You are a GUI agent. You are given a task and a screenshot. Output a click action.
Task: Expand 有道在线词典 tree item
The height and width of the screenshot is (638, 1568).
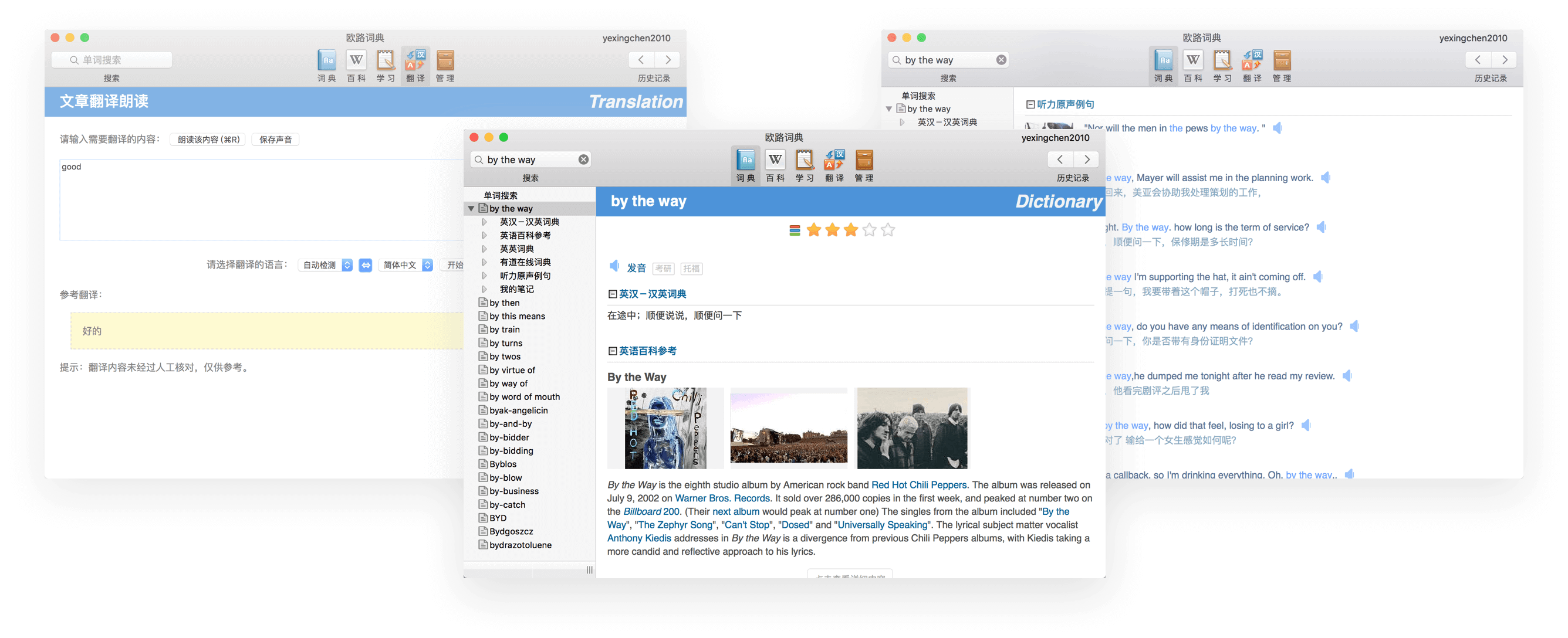(x=485, y=262)
